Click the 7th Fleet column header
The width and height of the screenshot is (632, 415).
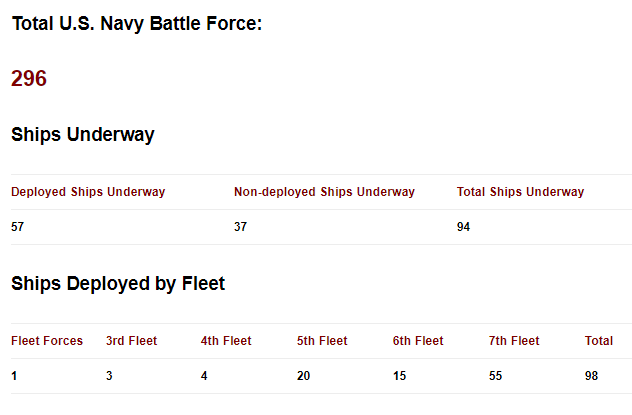[x=514, y=341]
